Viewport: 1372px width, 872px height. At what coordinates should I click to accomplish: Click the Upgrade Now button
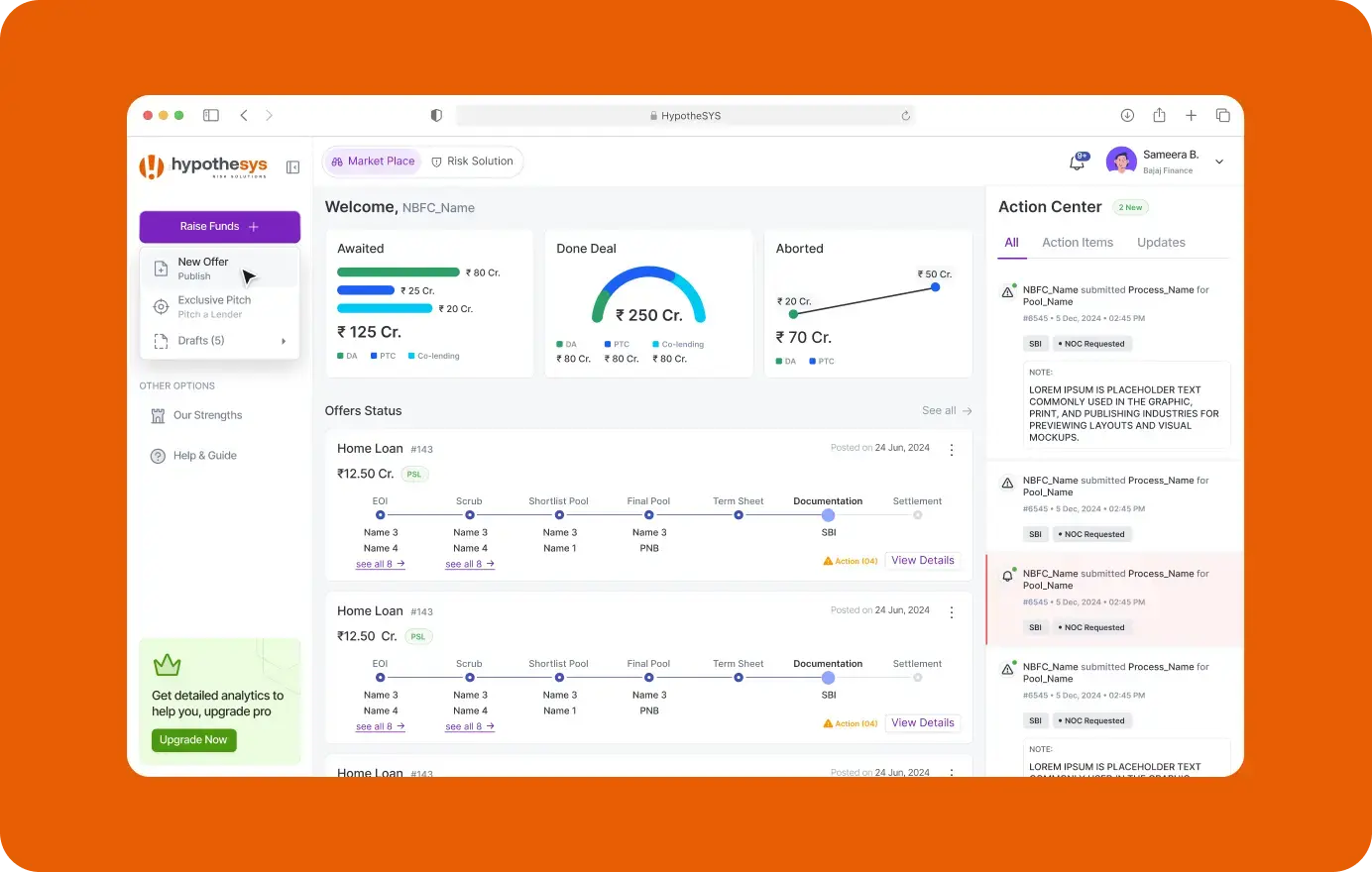click(194, 740)
